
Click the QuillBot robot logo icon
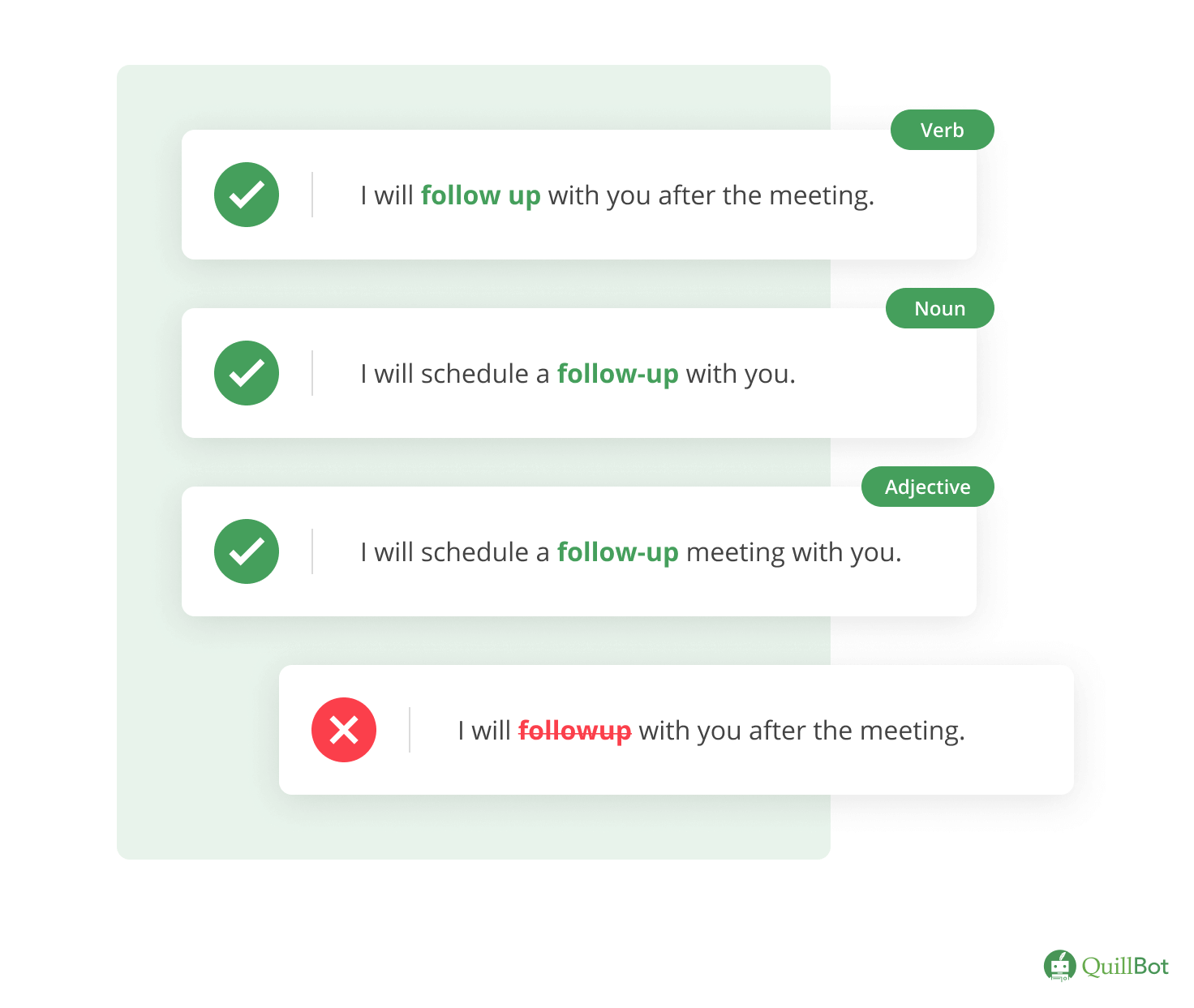[x=1059, y=966]
